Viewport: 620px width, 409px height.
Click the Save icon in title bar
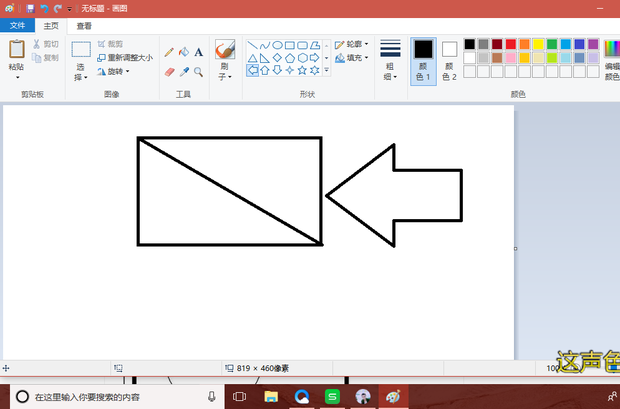[30, 8]
